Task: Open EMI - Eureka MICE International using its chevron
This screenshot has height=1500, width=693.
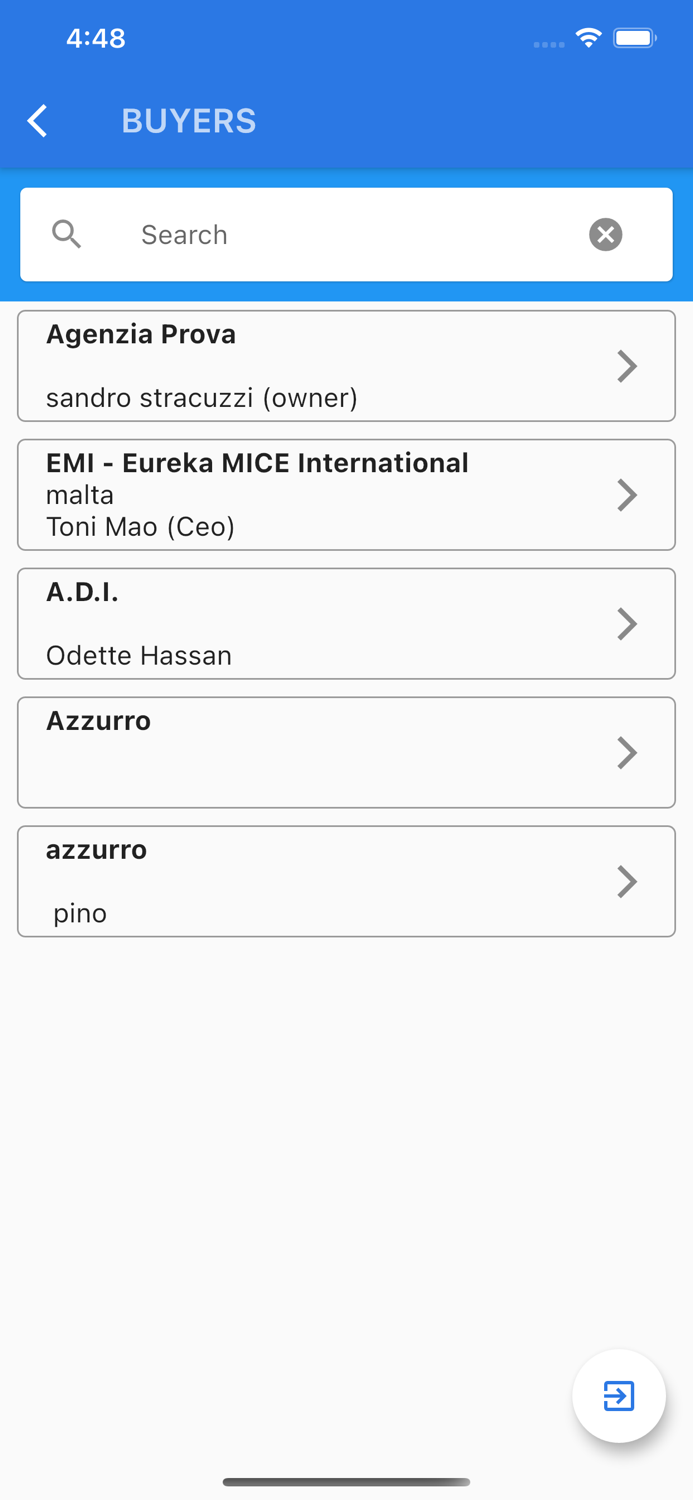Action: (628, 495)
